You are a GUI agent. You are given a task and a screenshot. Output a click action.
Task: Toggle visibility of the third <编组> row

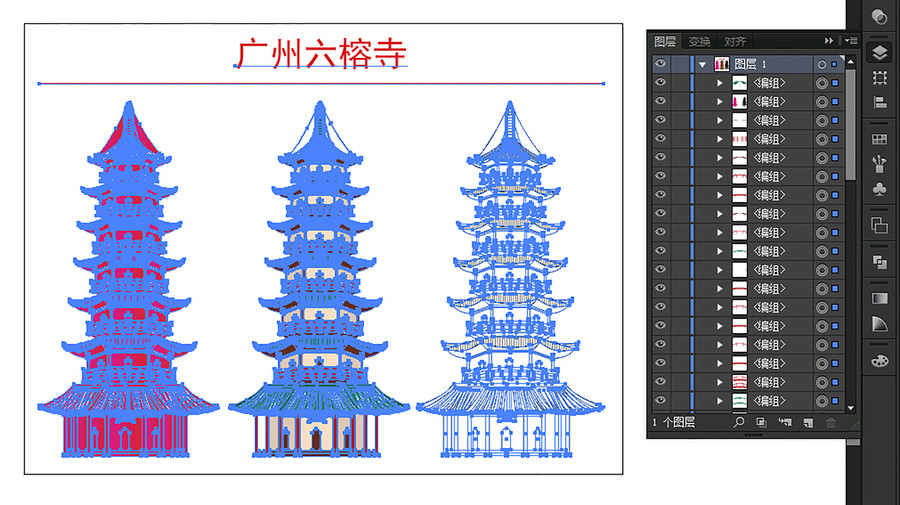click(x=661, y=120)
